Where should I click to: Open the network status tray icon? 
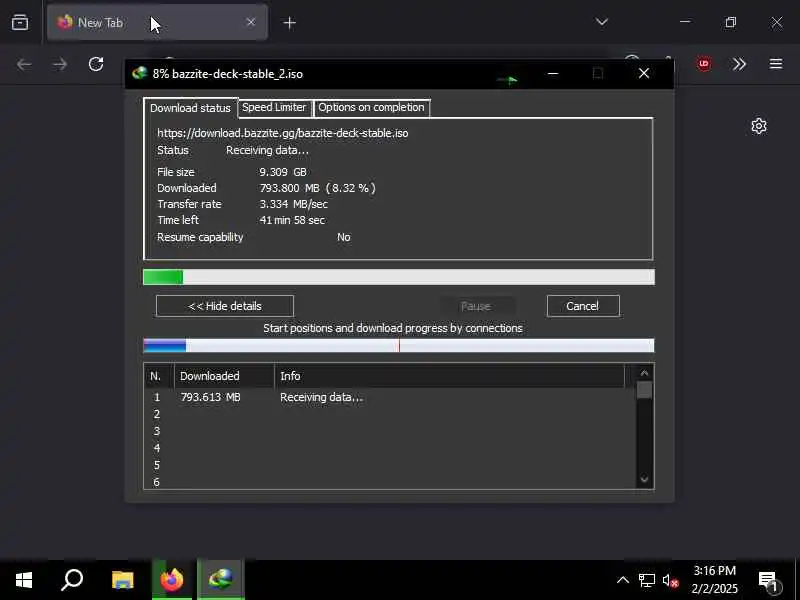tap(646, 580)
